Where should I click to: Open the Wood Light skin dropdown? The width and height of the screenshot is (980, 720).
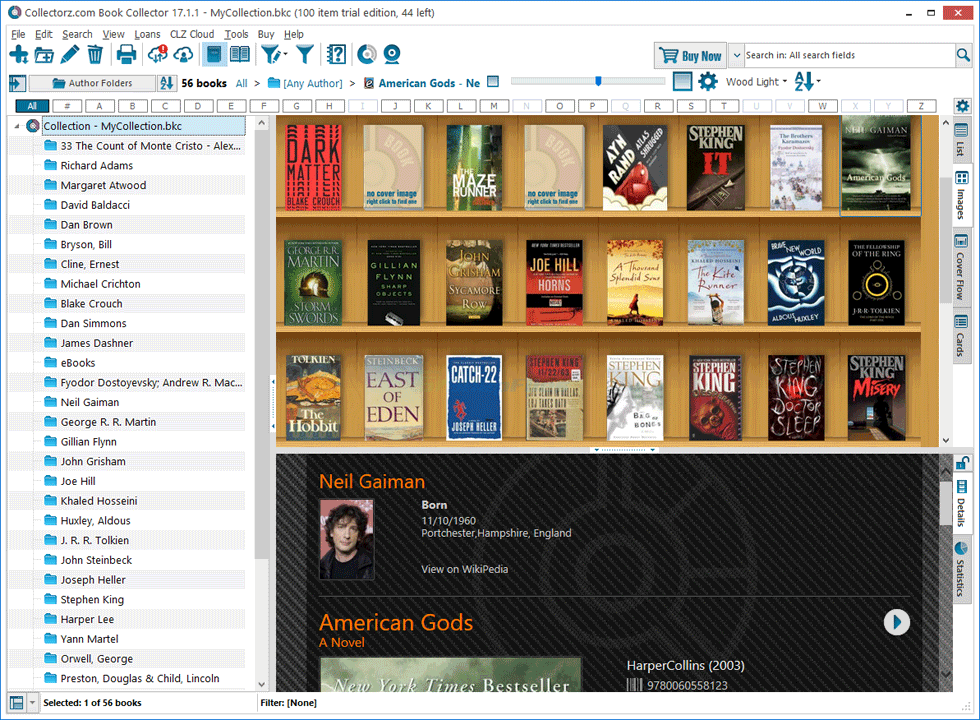(x=756, y=82)
